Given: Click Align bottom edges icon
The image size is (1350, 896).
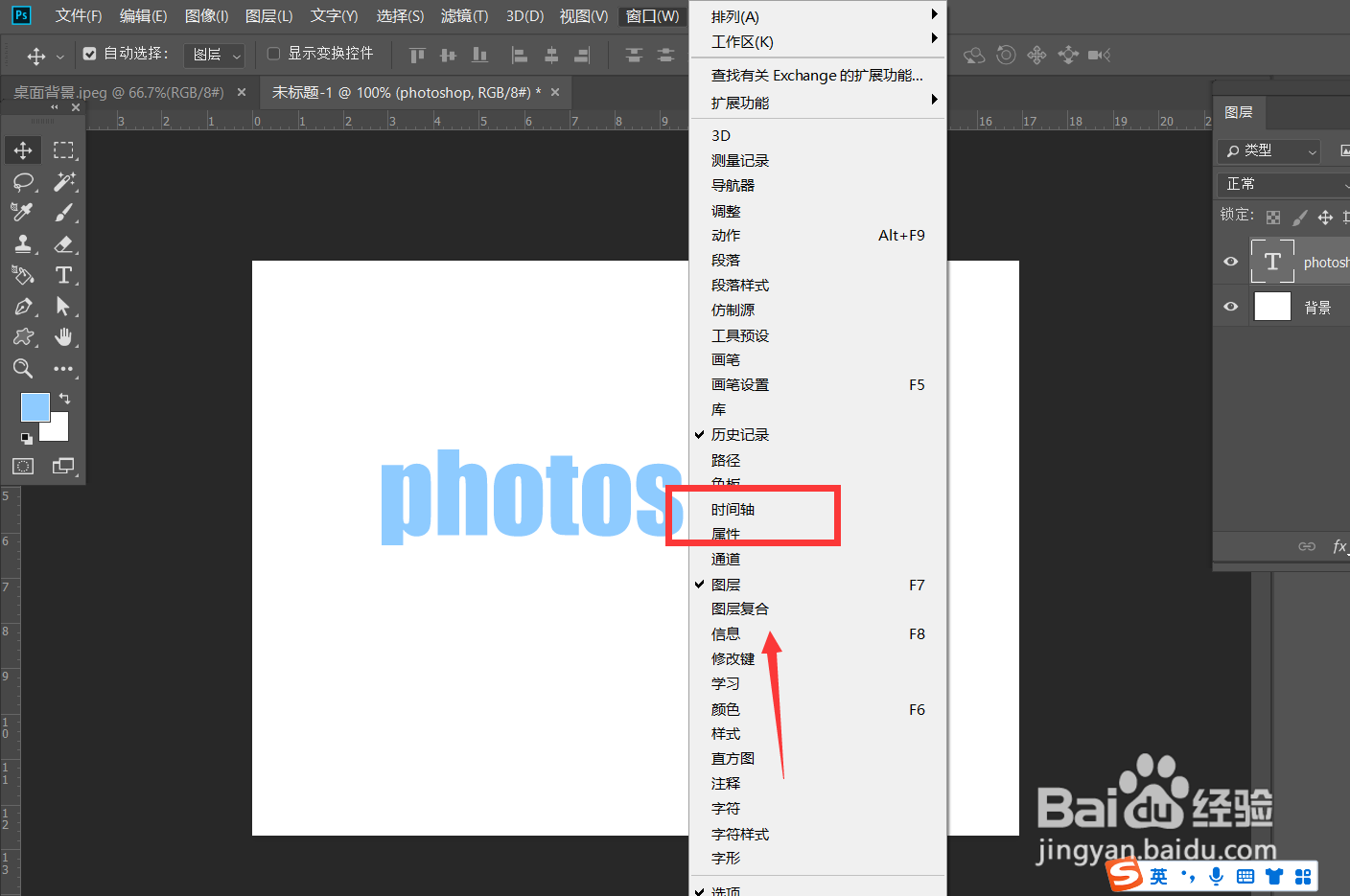Looking at the screenshot, I should pyautogui.click(x=479, y=56).
